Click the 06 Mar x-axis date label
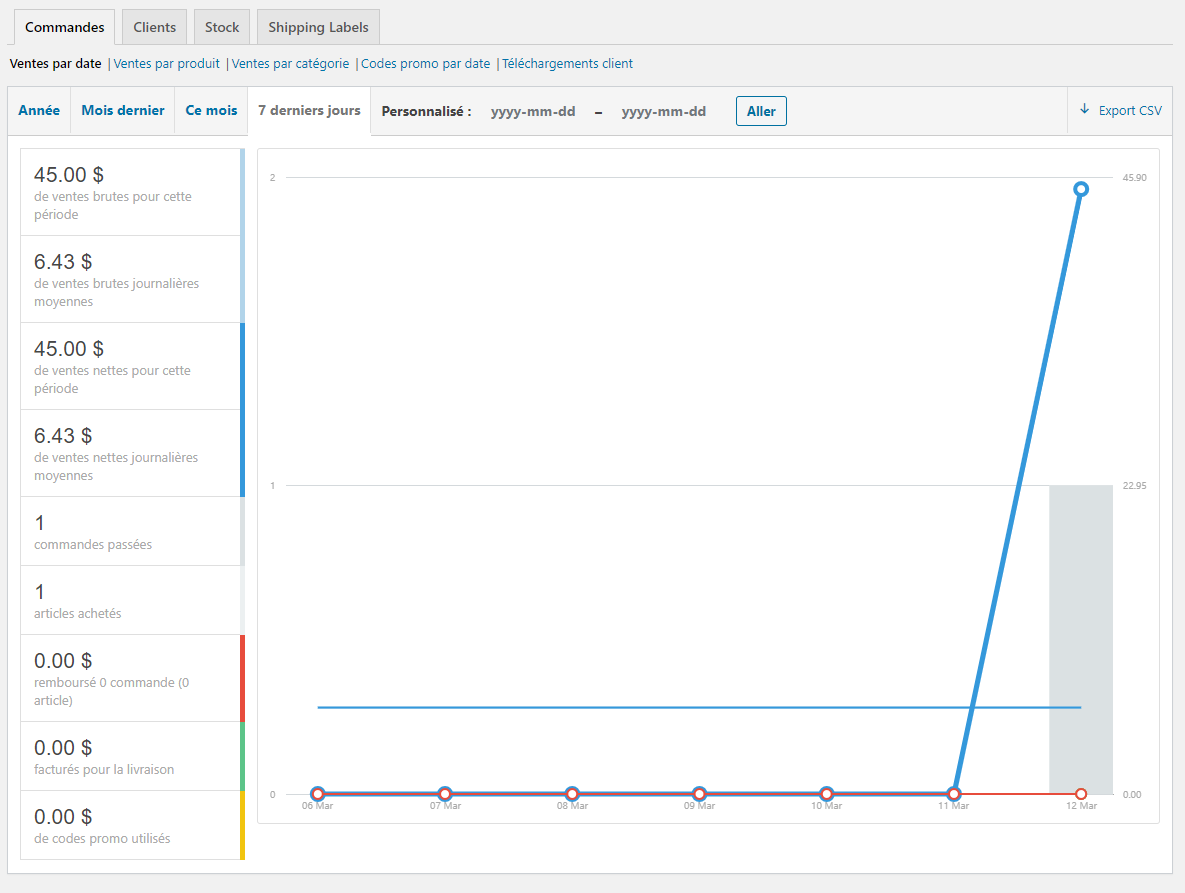The height and width of the screenshot is (893, 1185). click(x=317, y=806)
